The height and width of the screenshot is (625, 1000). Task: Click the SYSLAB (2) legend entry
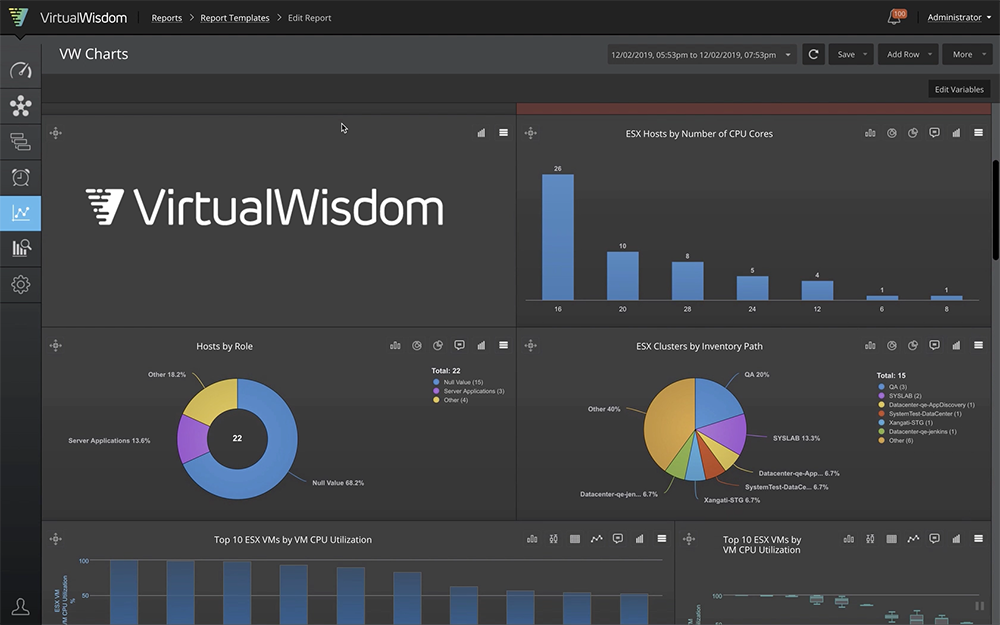900,395
